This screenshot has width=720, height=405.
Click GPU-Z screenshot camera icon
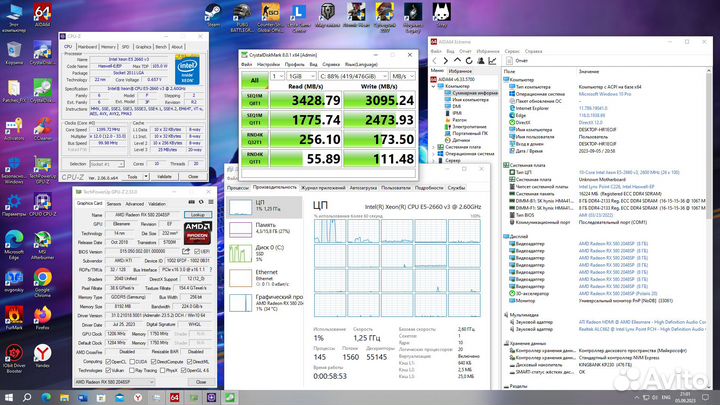pyautogui.click(x=191, y=202)
